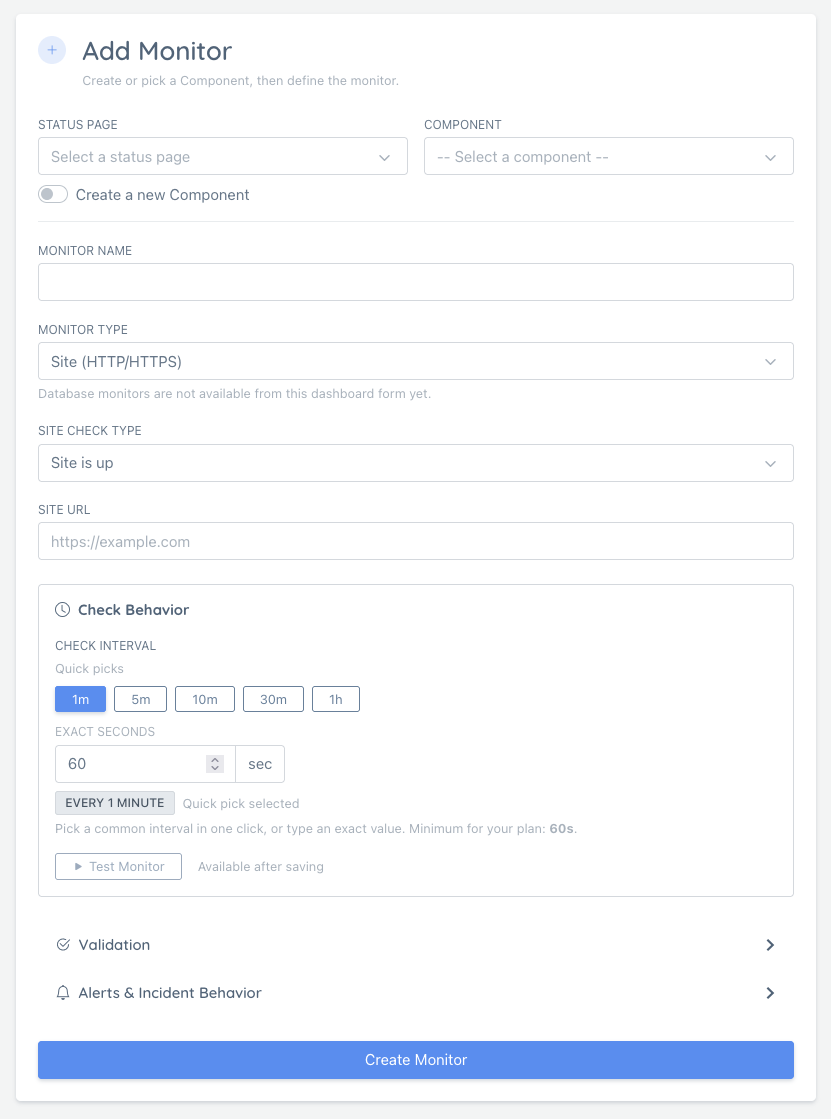
Task: Click the bell icon beside Alerts & Incident Behavior
Action: (x=63, y=993)
